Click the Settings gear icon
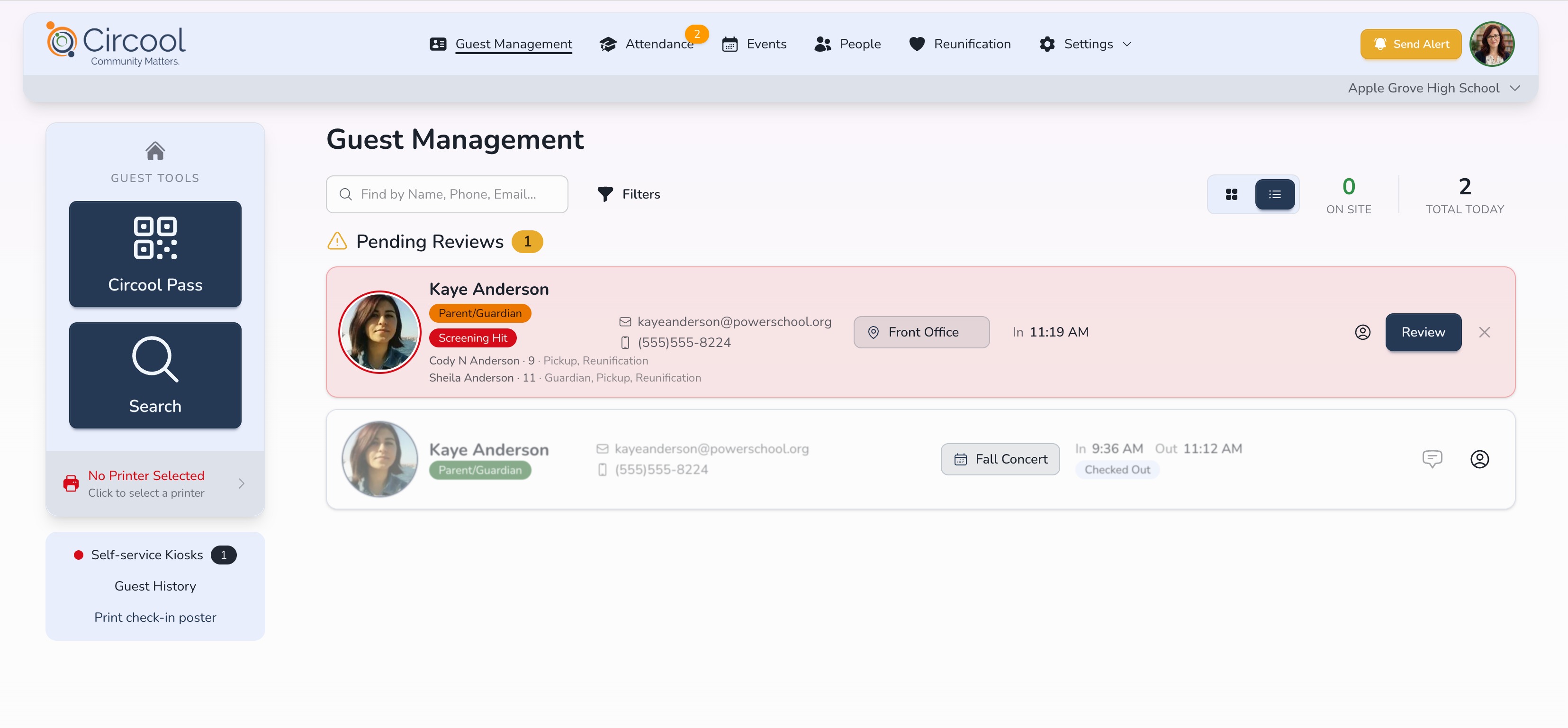 click(1046, 44)
